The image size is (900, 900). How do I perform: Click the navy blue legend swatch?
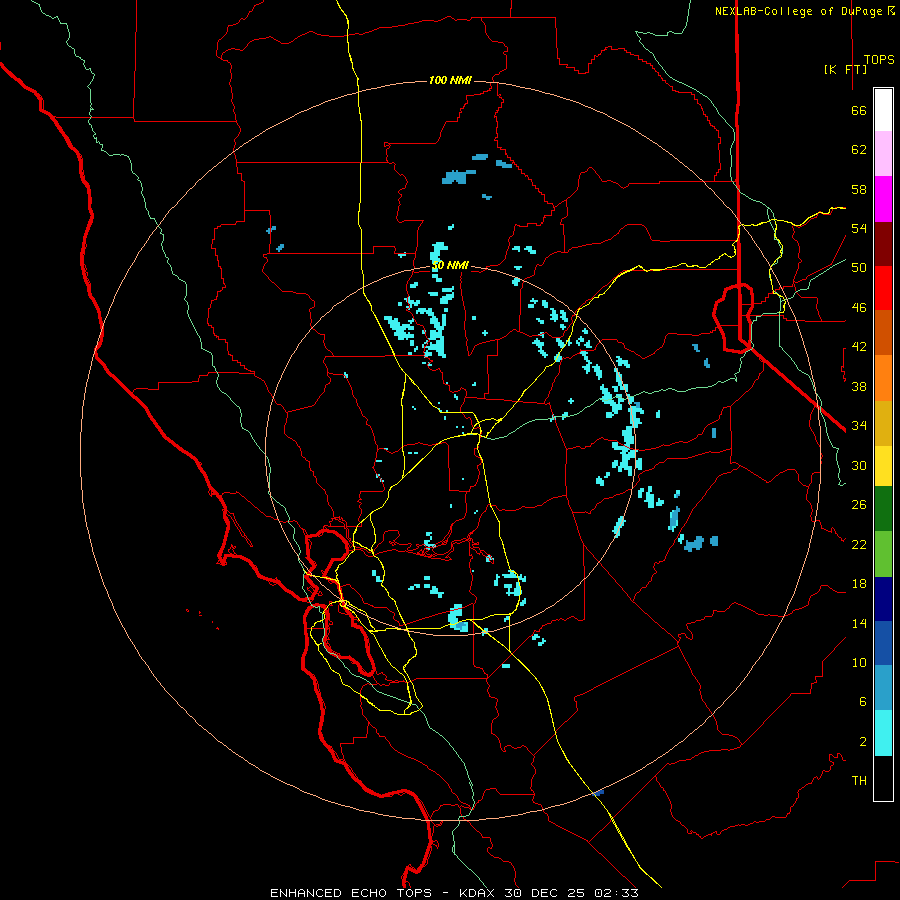coord(883,599)
